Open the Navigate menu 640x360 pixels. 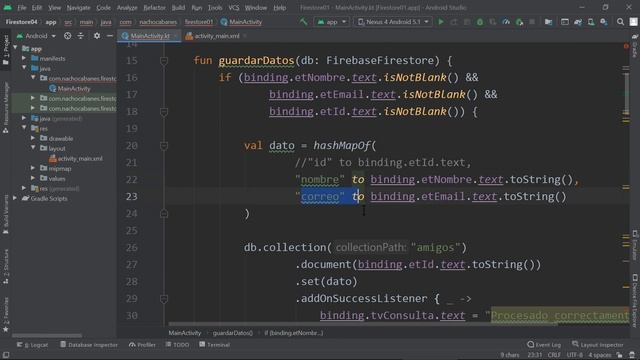tap(78, 8)
